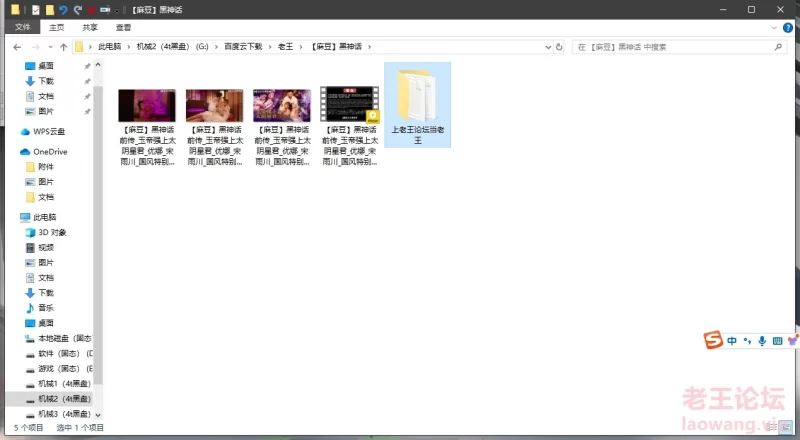
Task: Click the pin icon next to pinned 桌面
Action: coord(87,66)
